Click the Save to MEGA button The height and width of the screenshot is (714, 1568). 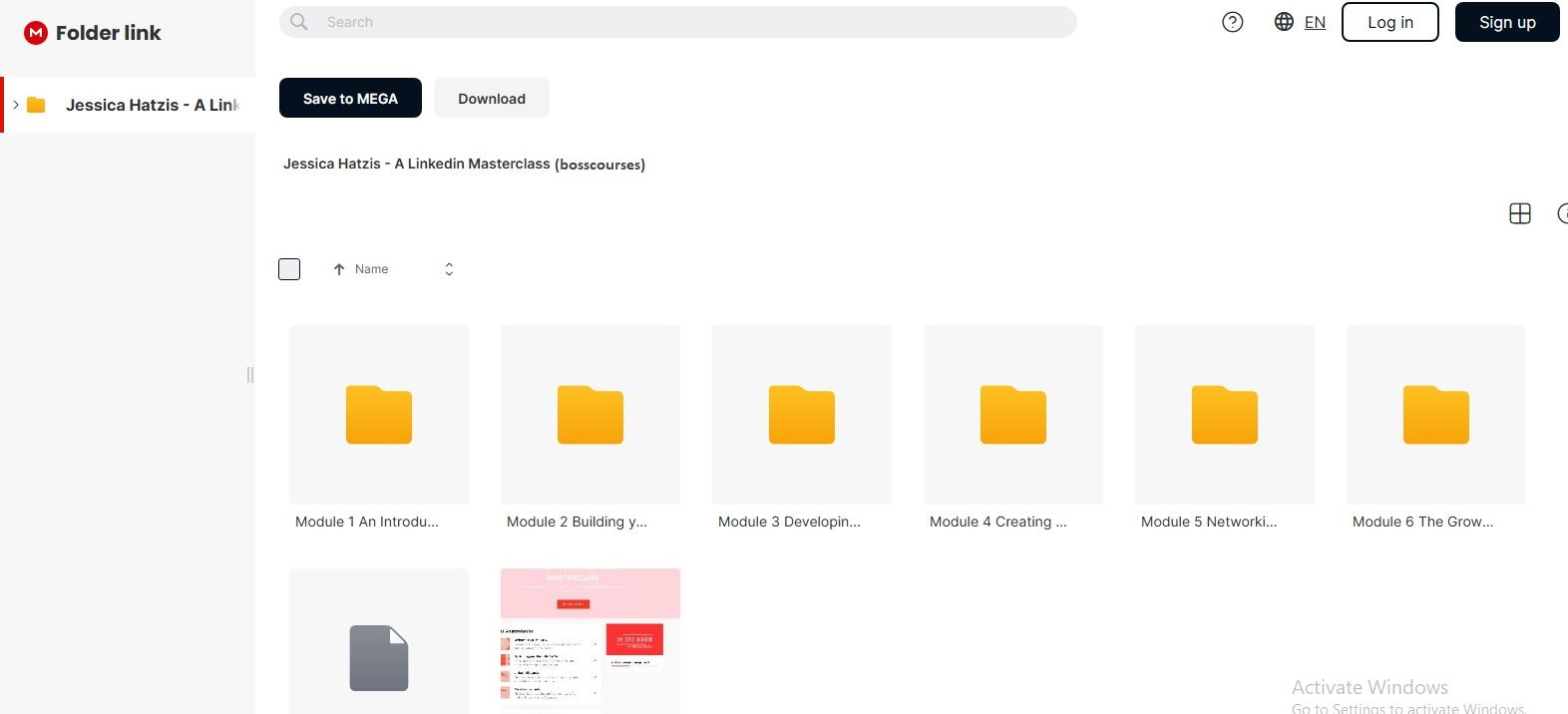(350, 98)
